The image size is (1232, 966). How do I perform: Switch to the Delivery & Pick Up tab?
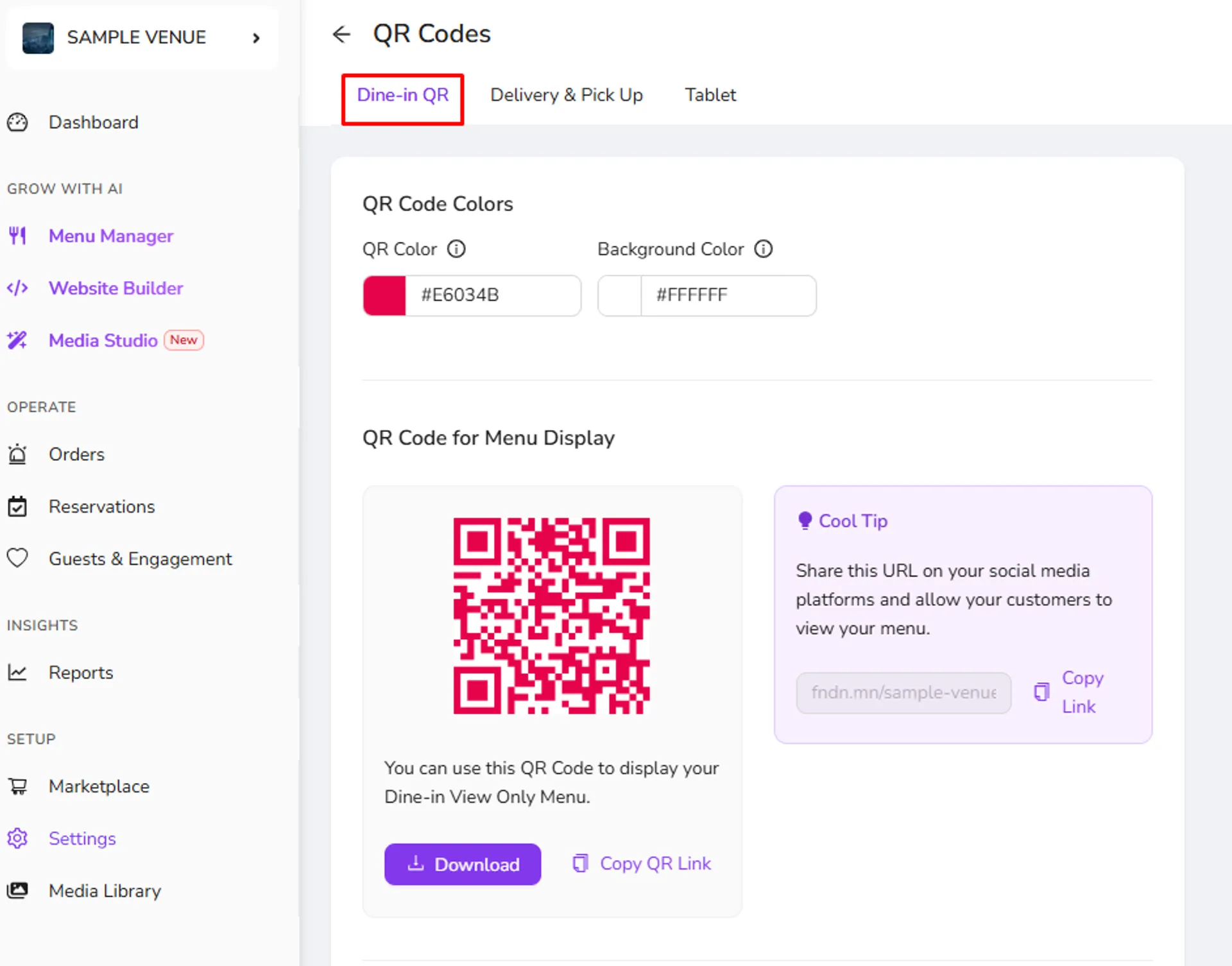[567, 95]
